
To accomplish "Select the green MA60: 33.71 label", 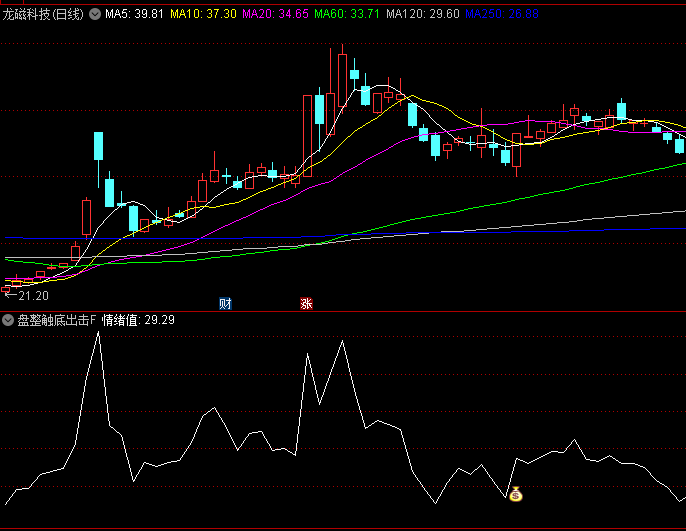I will pyautogui.click(x=347, y=14).
